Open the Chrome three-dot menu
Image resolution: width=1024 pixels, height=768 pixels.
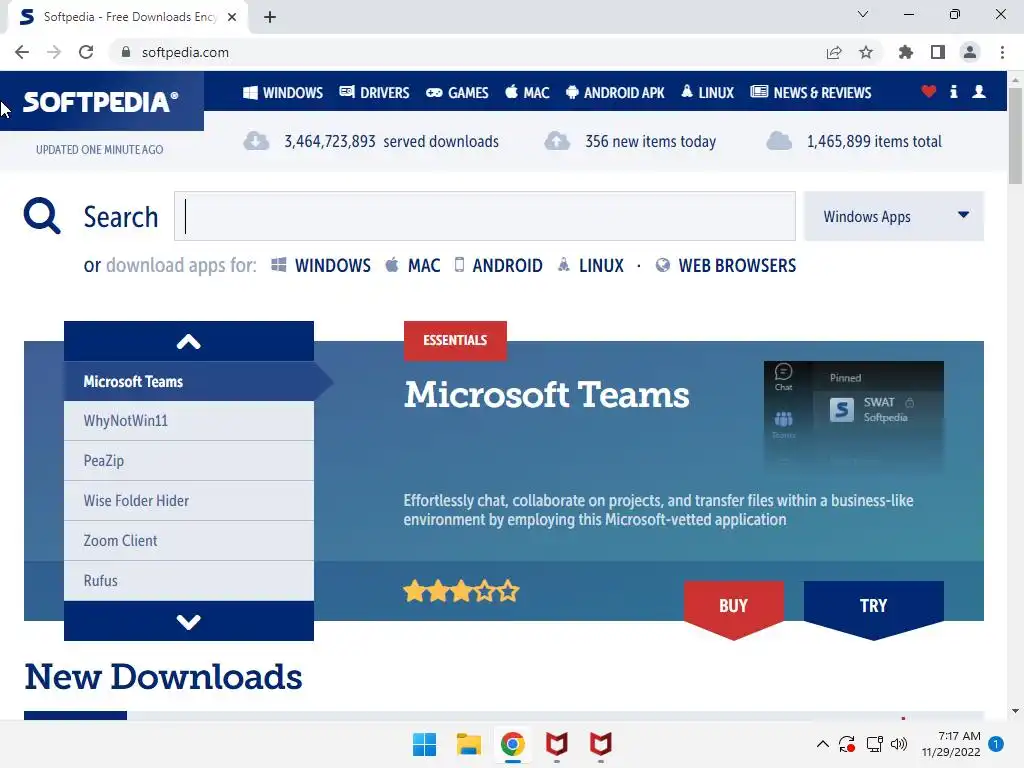(1002, 52)
